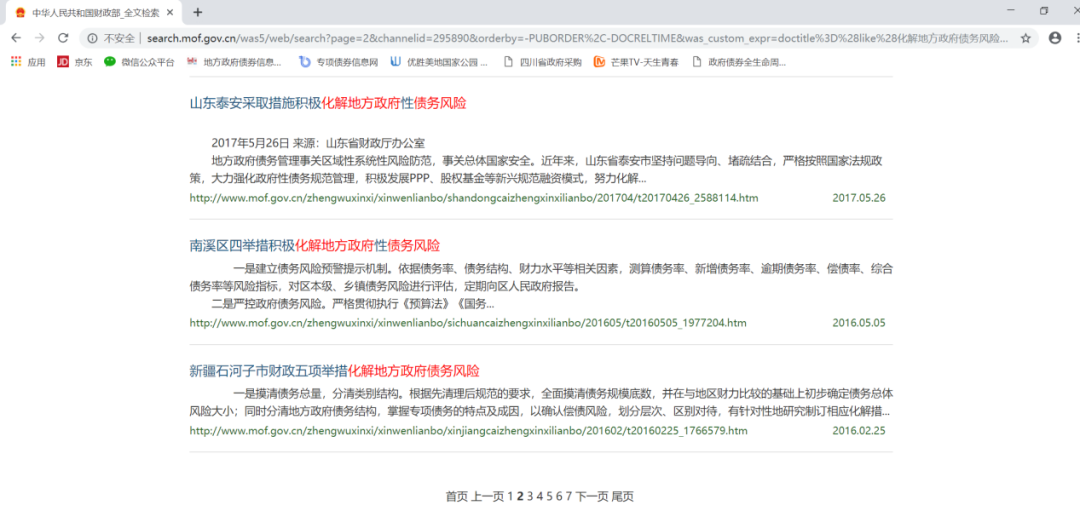Go to 上一页 previous page
The height and width of the screenshot is (511, 1080).
[488, 496]
